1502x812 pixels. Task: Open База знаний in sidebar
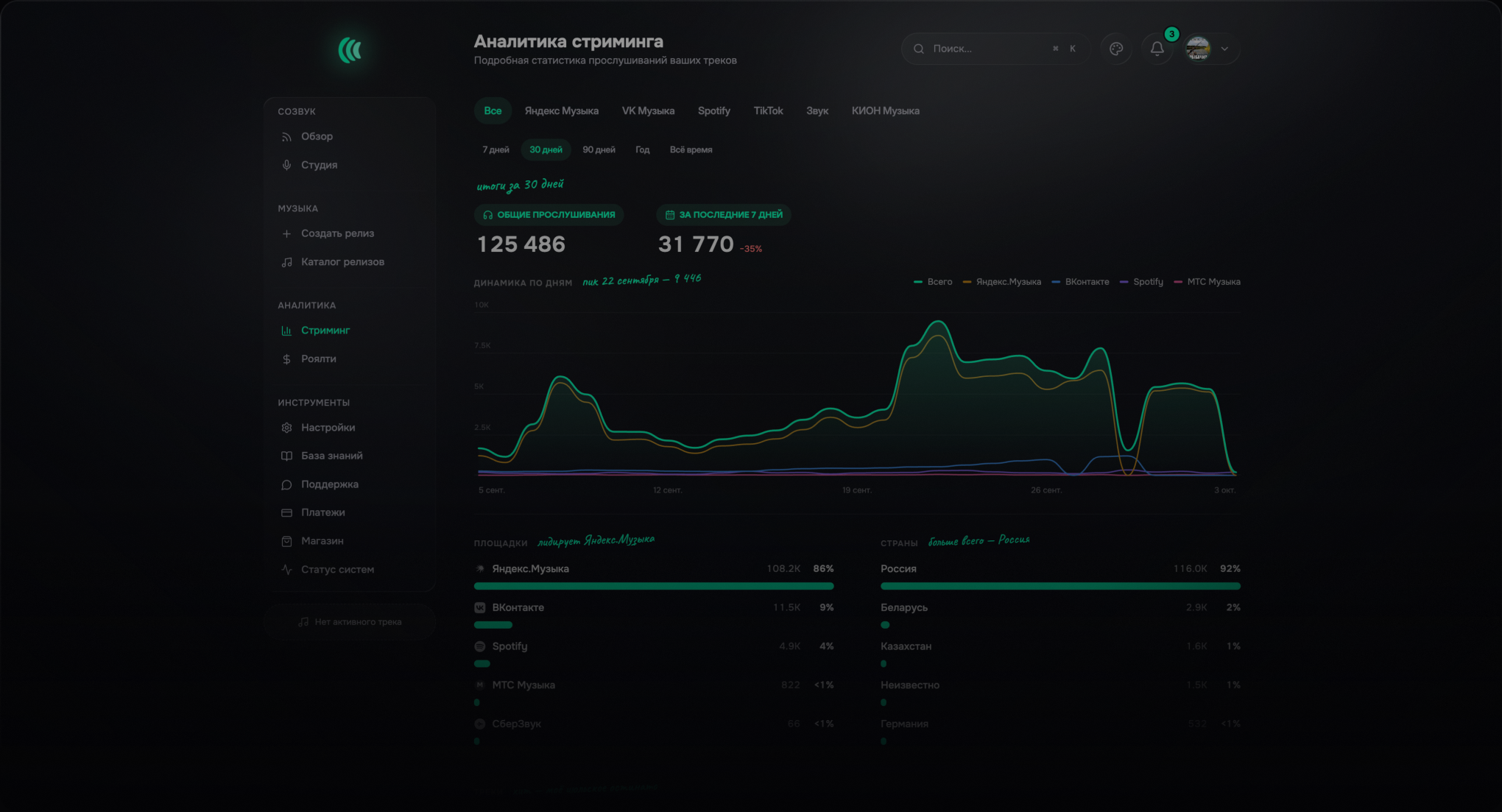pos(349,456)
